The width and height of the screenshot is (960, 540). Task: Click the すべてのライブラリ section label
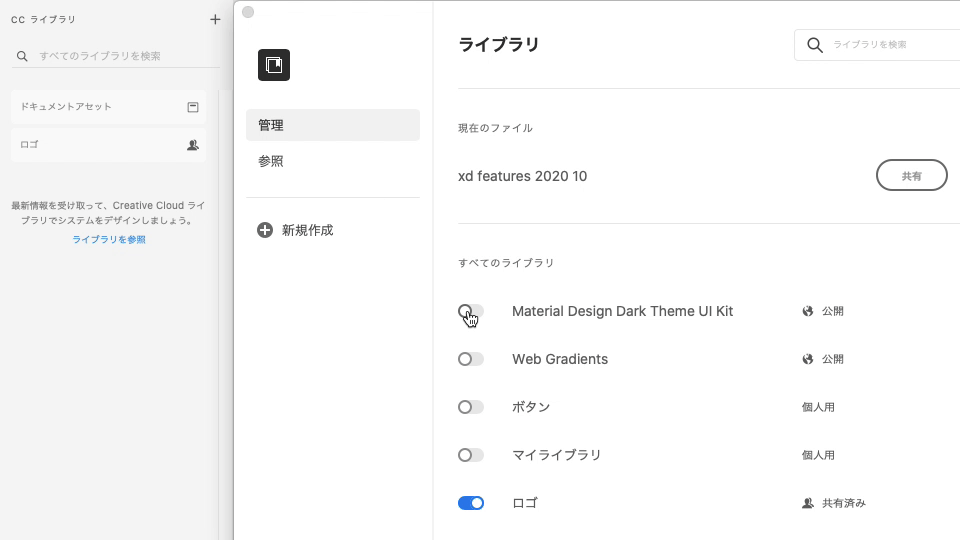[506, 263]
